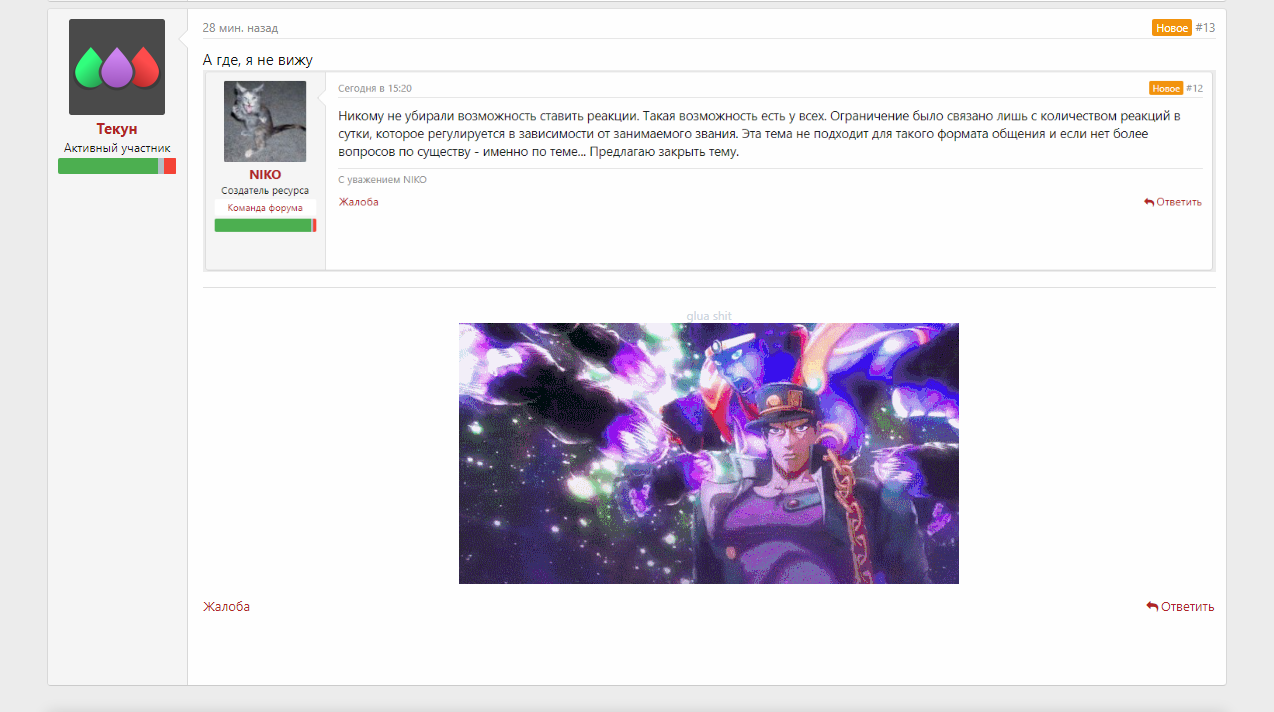Open NIKO's cat avatar

click(x=265, y=122)
